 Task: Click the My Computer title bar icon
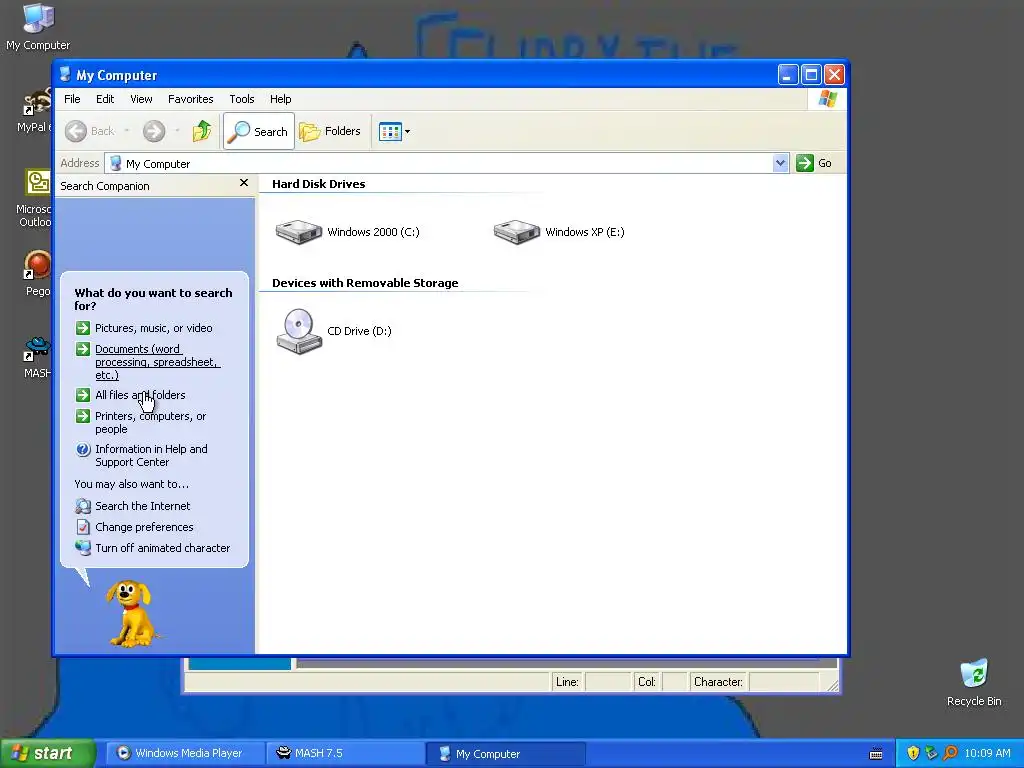click(65, 74)
